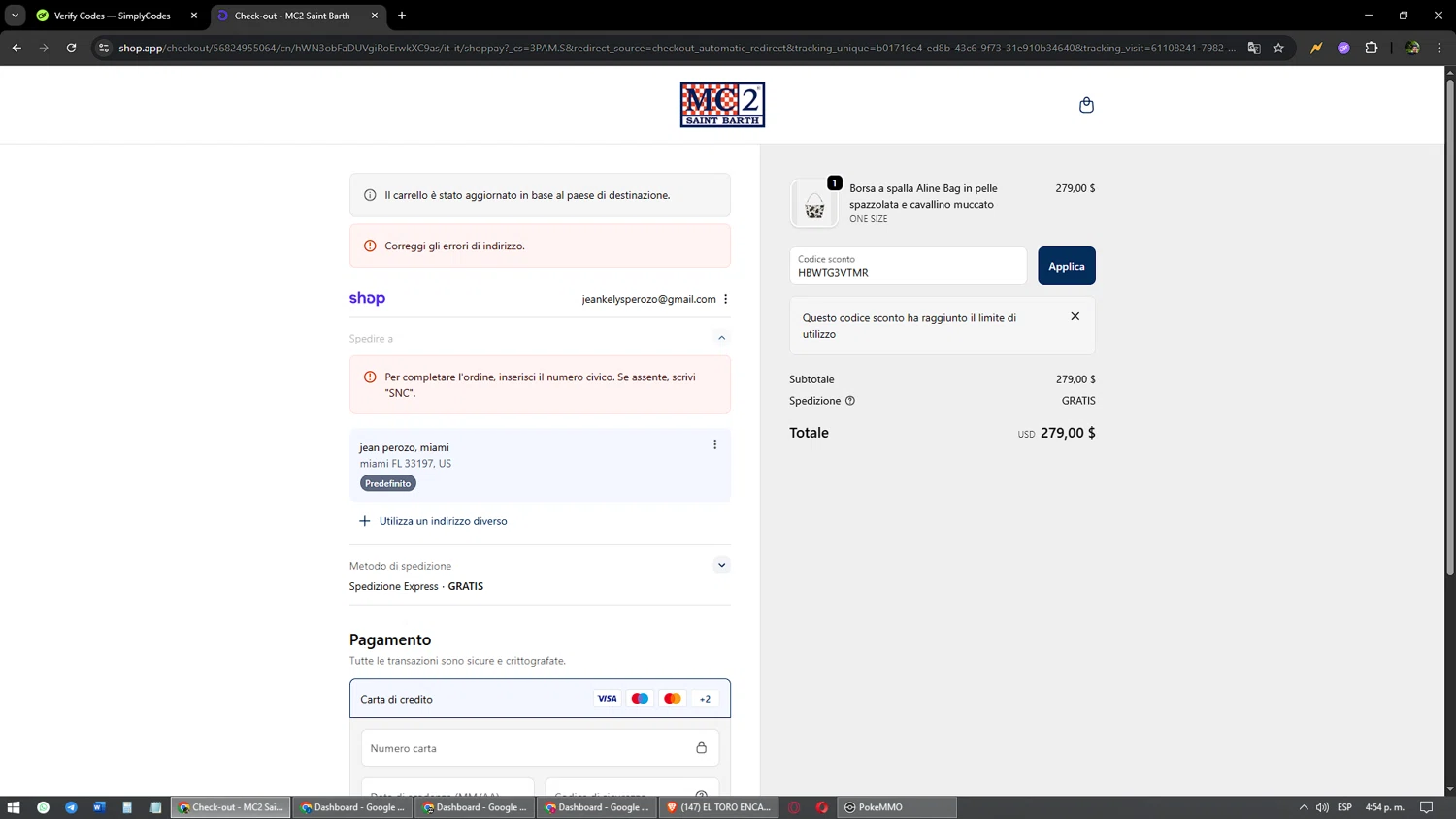The height and width of the screenshot is (819, 1456).
Task: Open the volume control in system tray
Action: tap(1322, 807)
